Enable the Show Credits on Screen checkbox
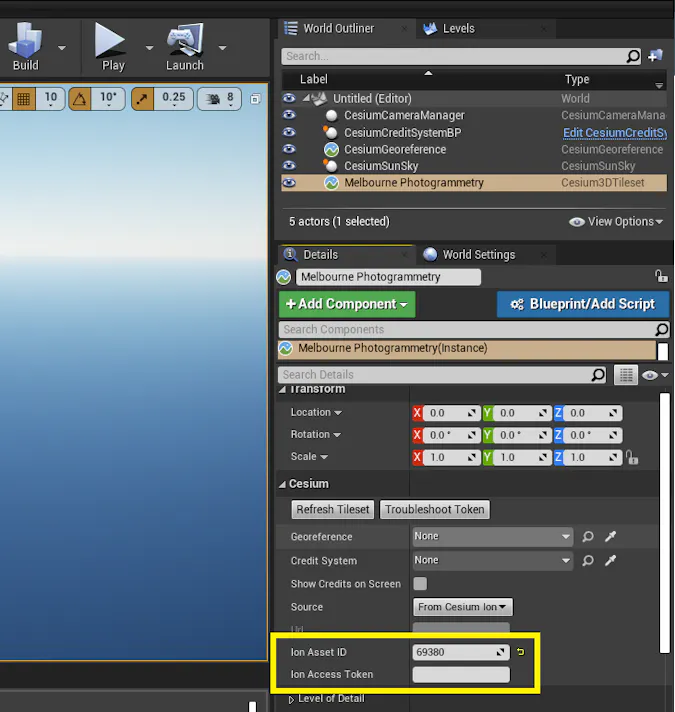 (x=420, y=583)
